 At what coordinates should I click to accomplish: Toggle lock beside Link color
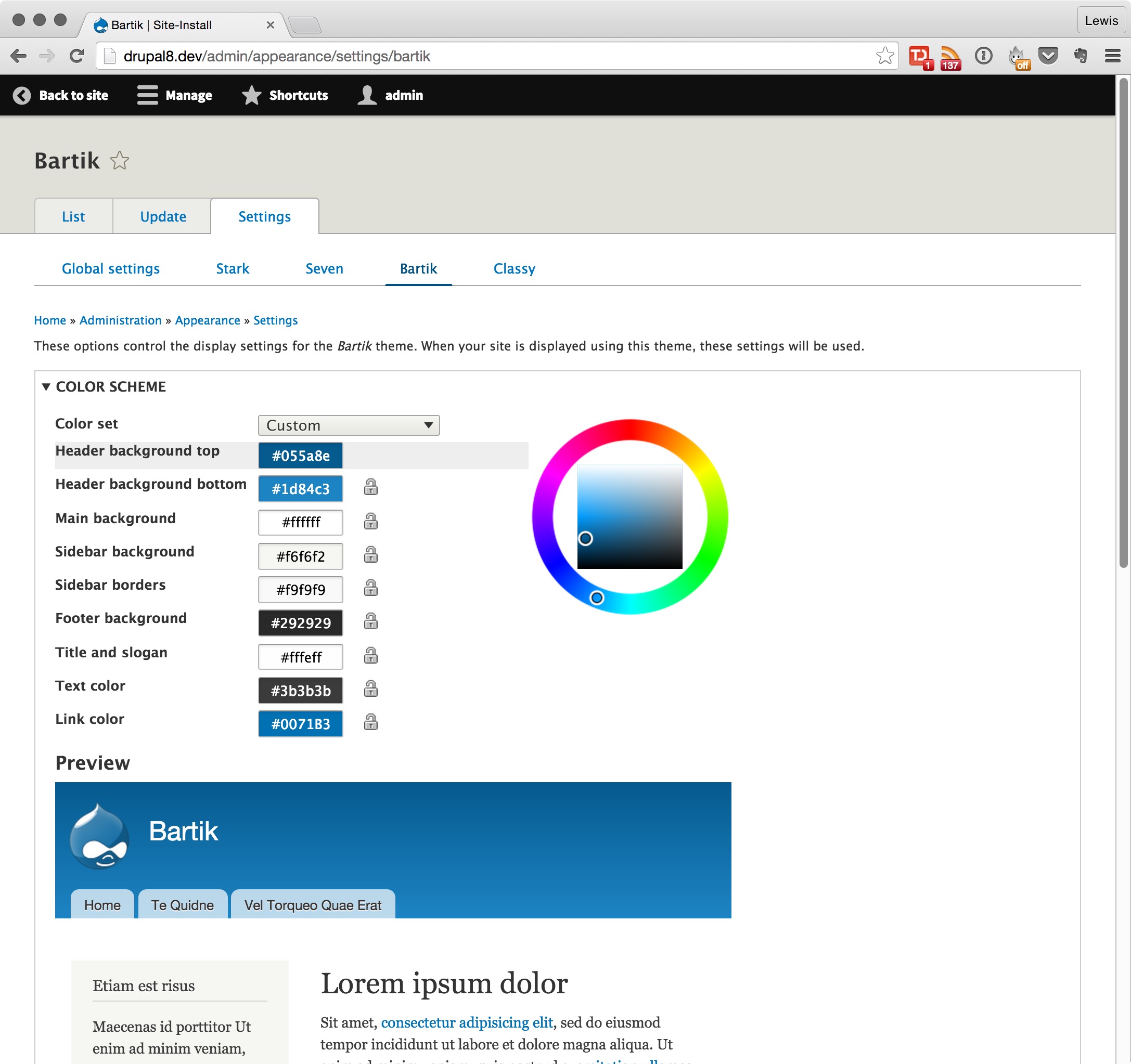(370, 722)
